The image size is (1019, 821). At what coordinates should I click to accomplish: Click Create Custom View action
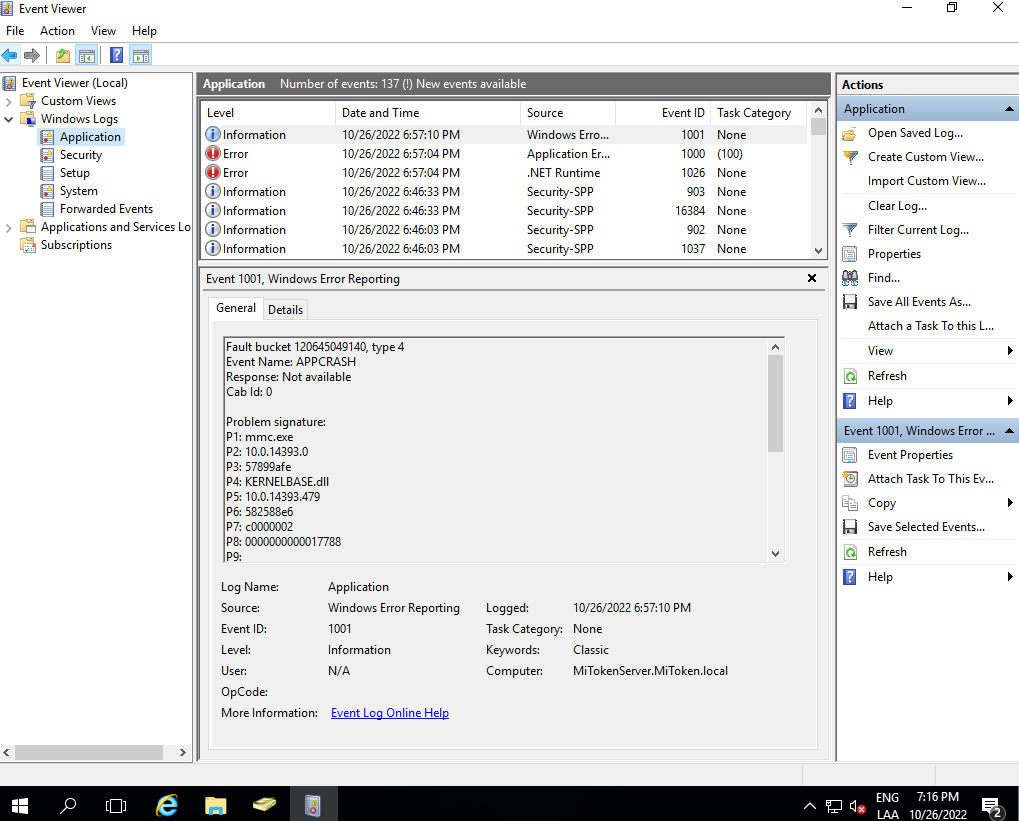point(925,157)
